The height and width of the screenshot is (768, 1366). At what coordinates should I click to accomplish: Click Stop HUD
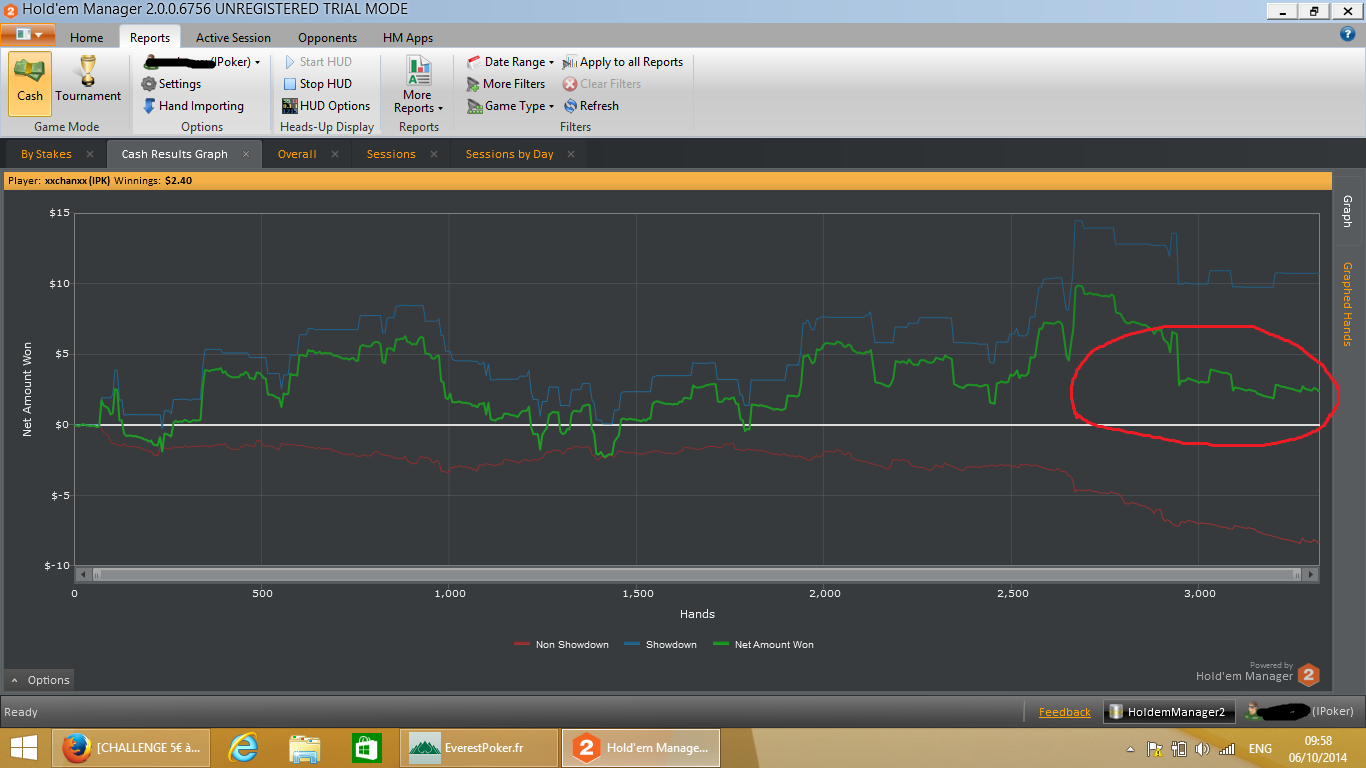(317, 84)
